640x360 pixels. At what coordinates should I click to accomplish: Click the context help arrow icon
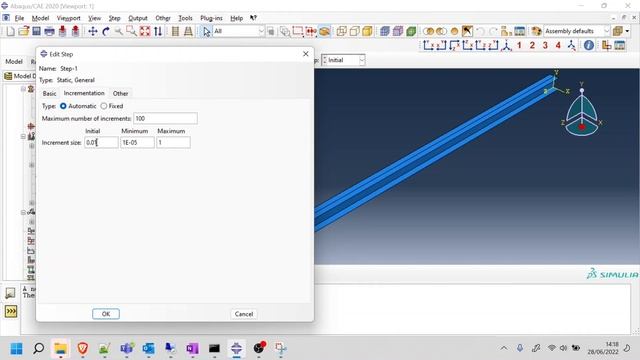tap(253, 18)
